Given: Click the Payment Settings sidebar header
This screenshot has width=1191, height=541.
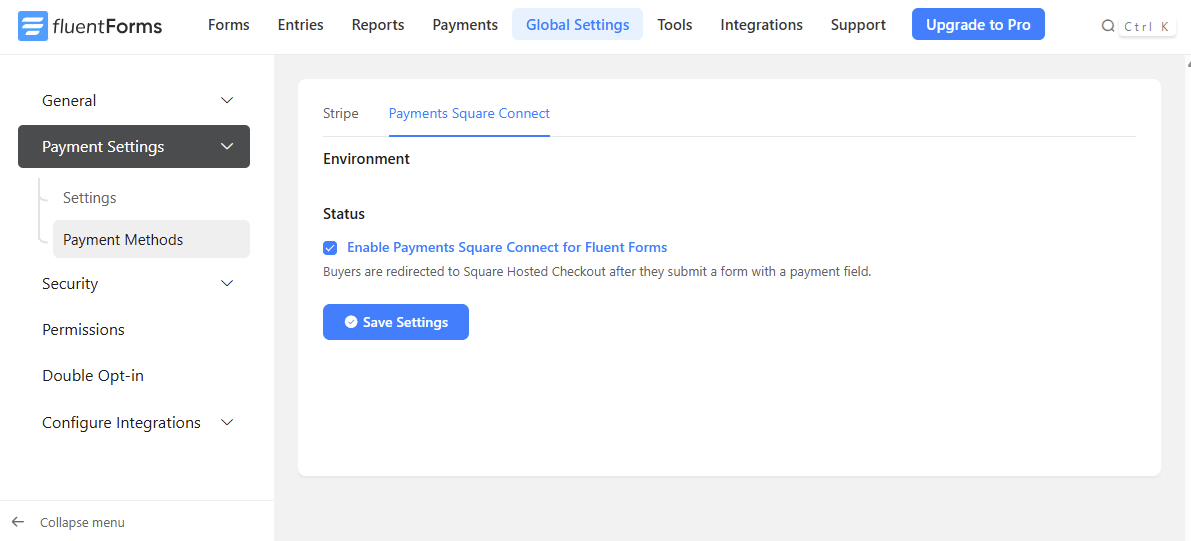Looking at the screenshot, I should [134, 147].
